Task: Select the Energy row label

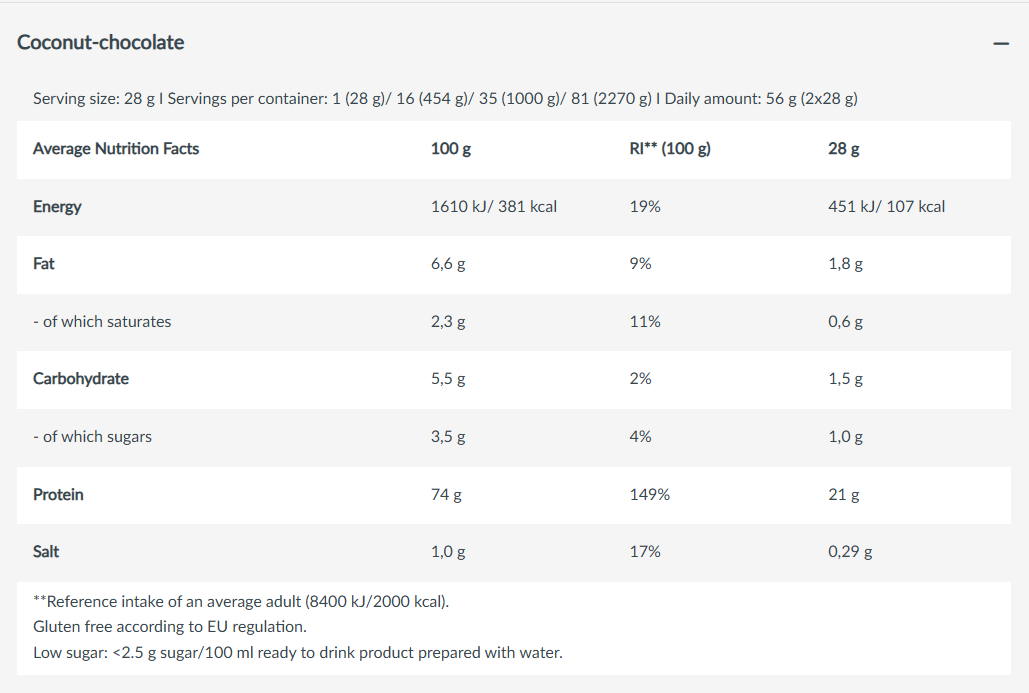Action: click(57, 207)
